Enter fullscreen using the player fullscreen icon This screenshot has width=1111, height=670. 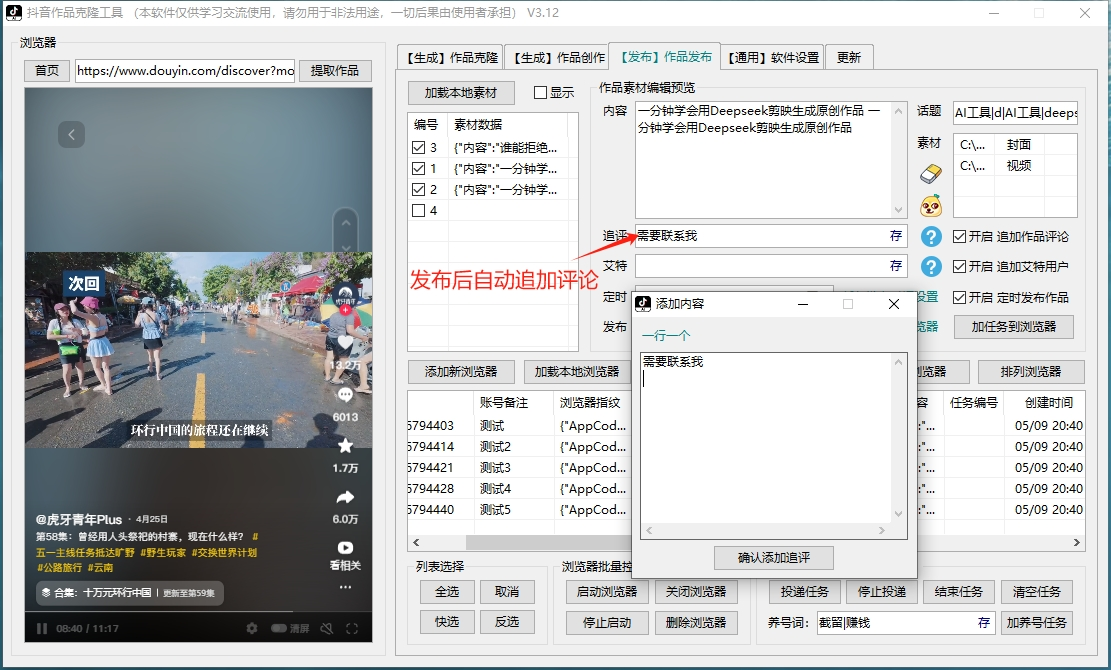[x=353, y=628]
